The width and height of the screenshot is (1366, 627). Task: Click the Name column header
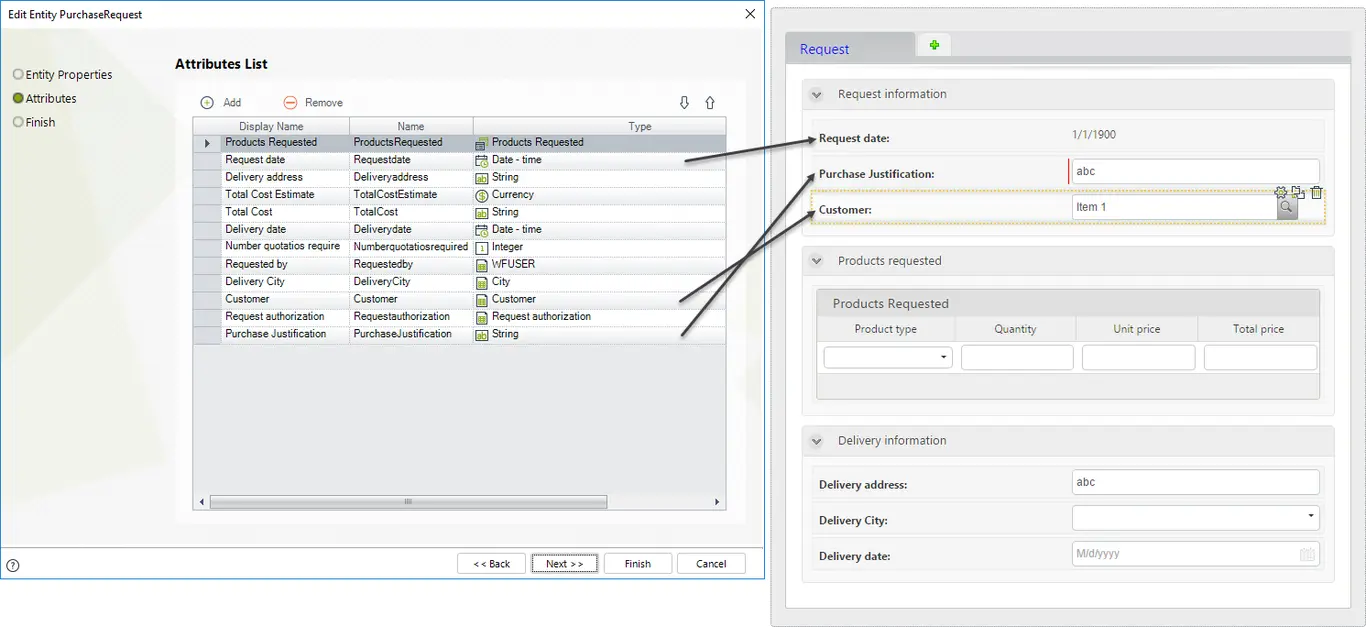tap(411, 126)
